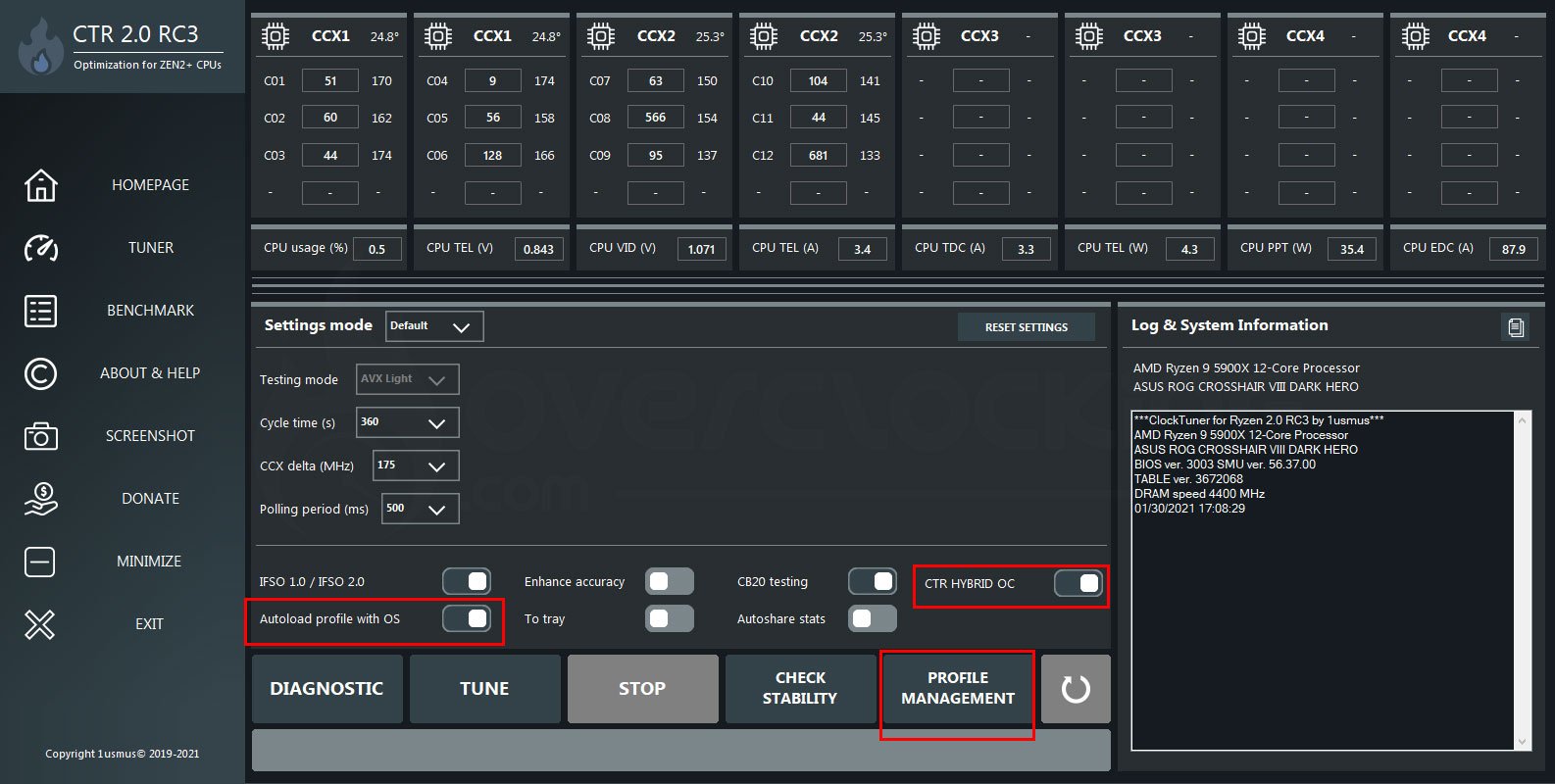Click the Tuner gauge icon
The image size is (1555, 784).
tap(40, 248)
